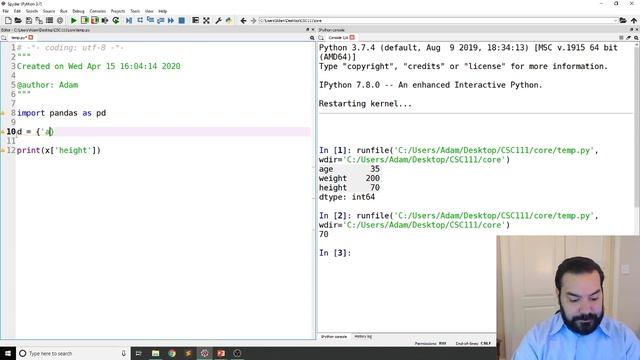Open the file switcher list icon

pos(49,20)
